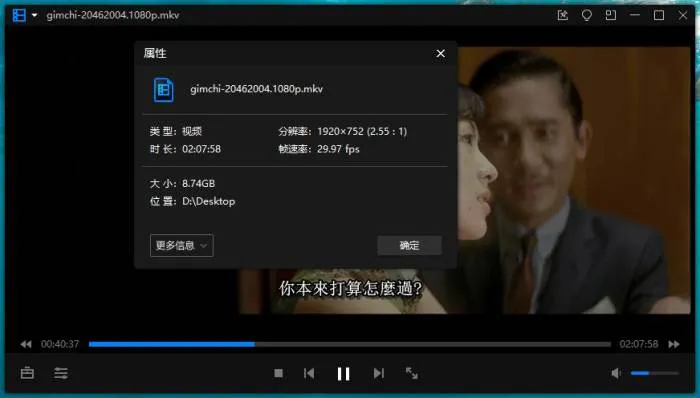Click the file size 8.74GB
Image resolution: width=700 pixels, height=398 pixels.
198,183
